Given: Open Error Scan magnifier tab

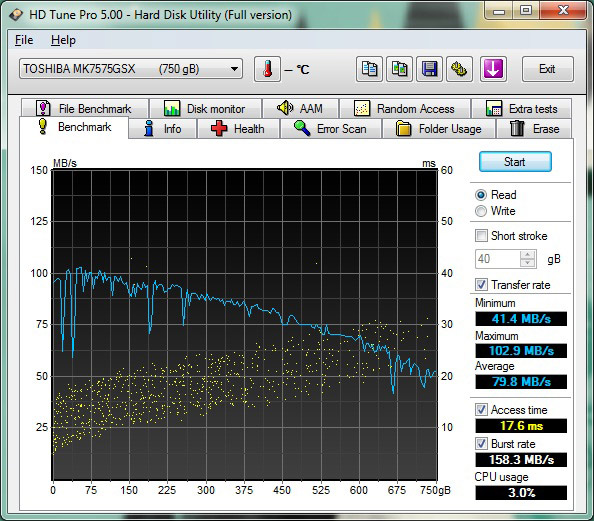Looking at the screenshot, I should 331,129.
